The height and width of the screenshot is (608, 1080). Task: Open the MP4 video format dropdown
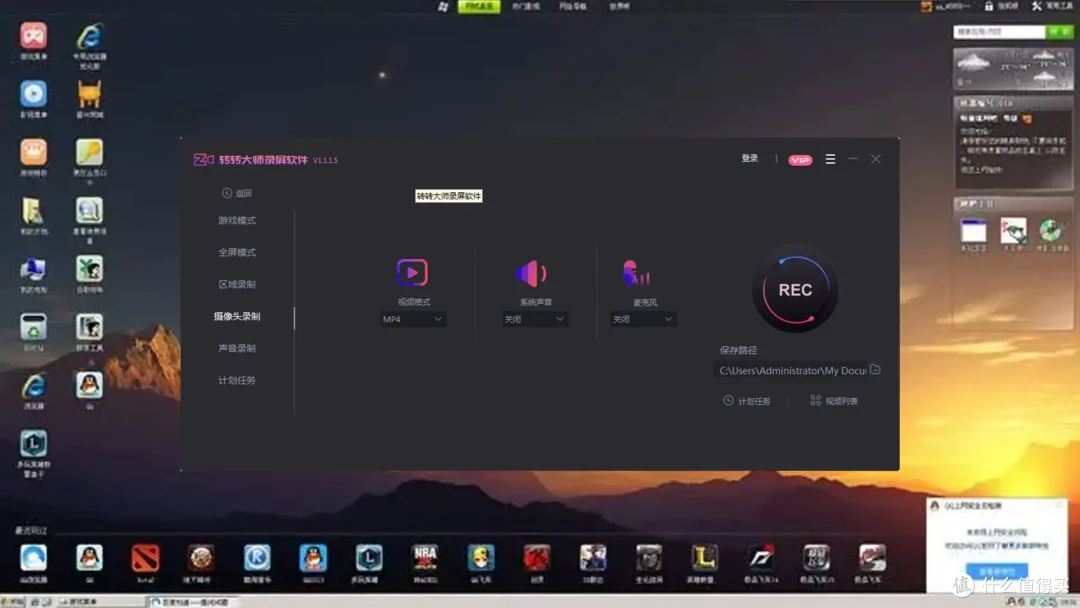click(x=413, y=319)
